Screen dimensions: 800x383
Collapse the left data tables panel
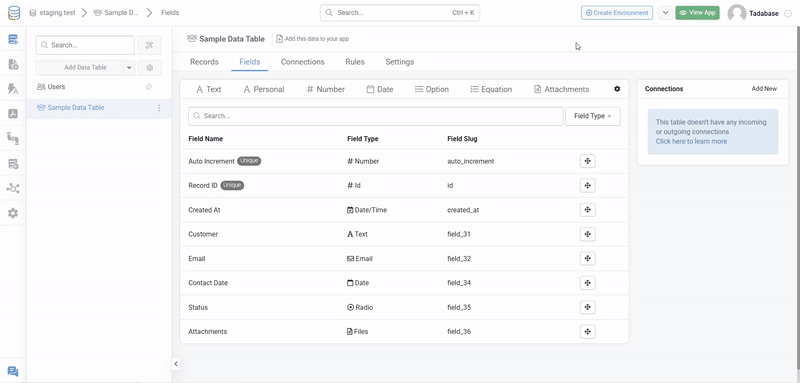[x=176, y=364]
